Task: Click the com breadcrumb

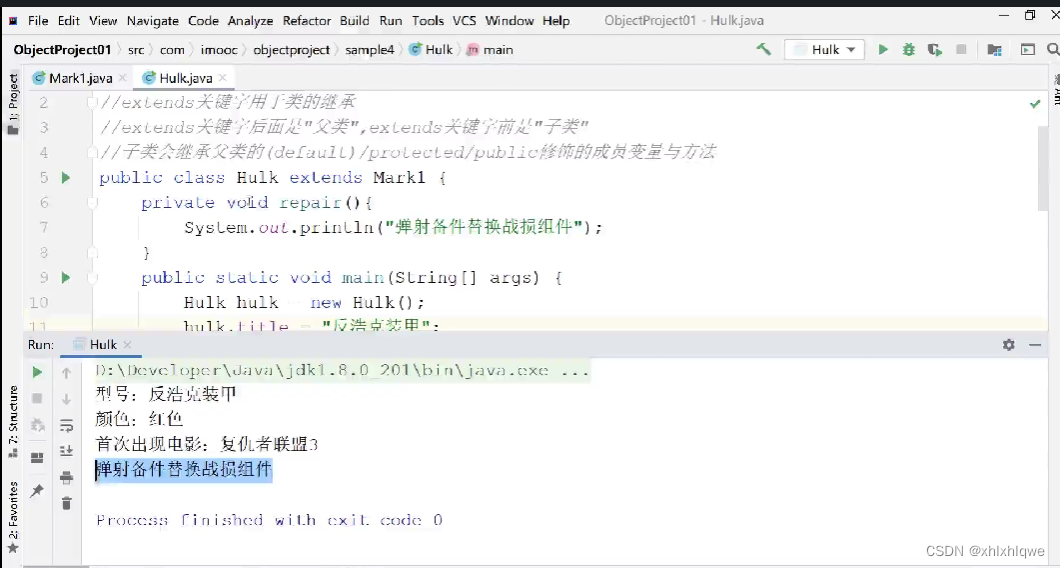Action: click(172, 49)
